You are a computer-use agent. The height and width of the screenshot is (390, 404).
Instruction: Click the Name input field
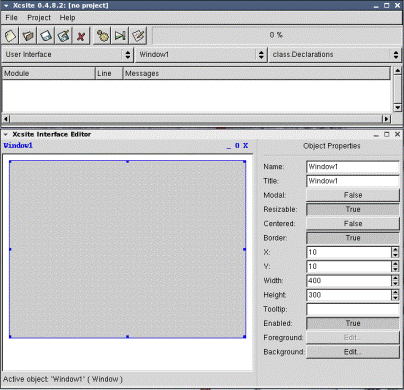(353, 167)
